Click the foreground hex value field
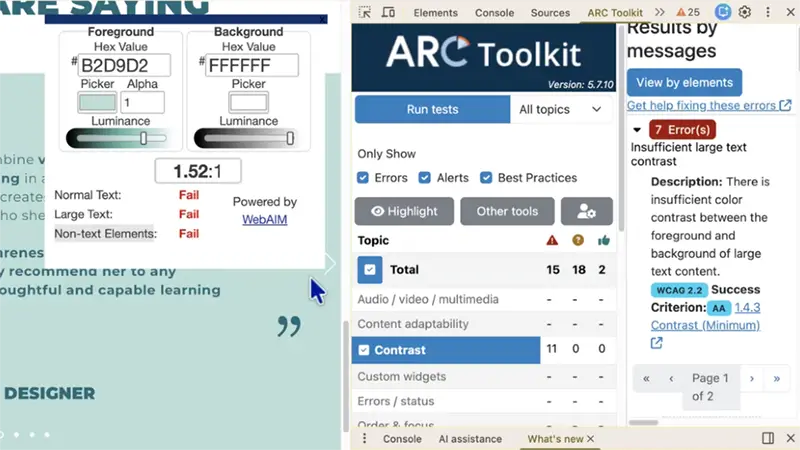The height and width of the screenshot is (450, 800). click(124, 65)
